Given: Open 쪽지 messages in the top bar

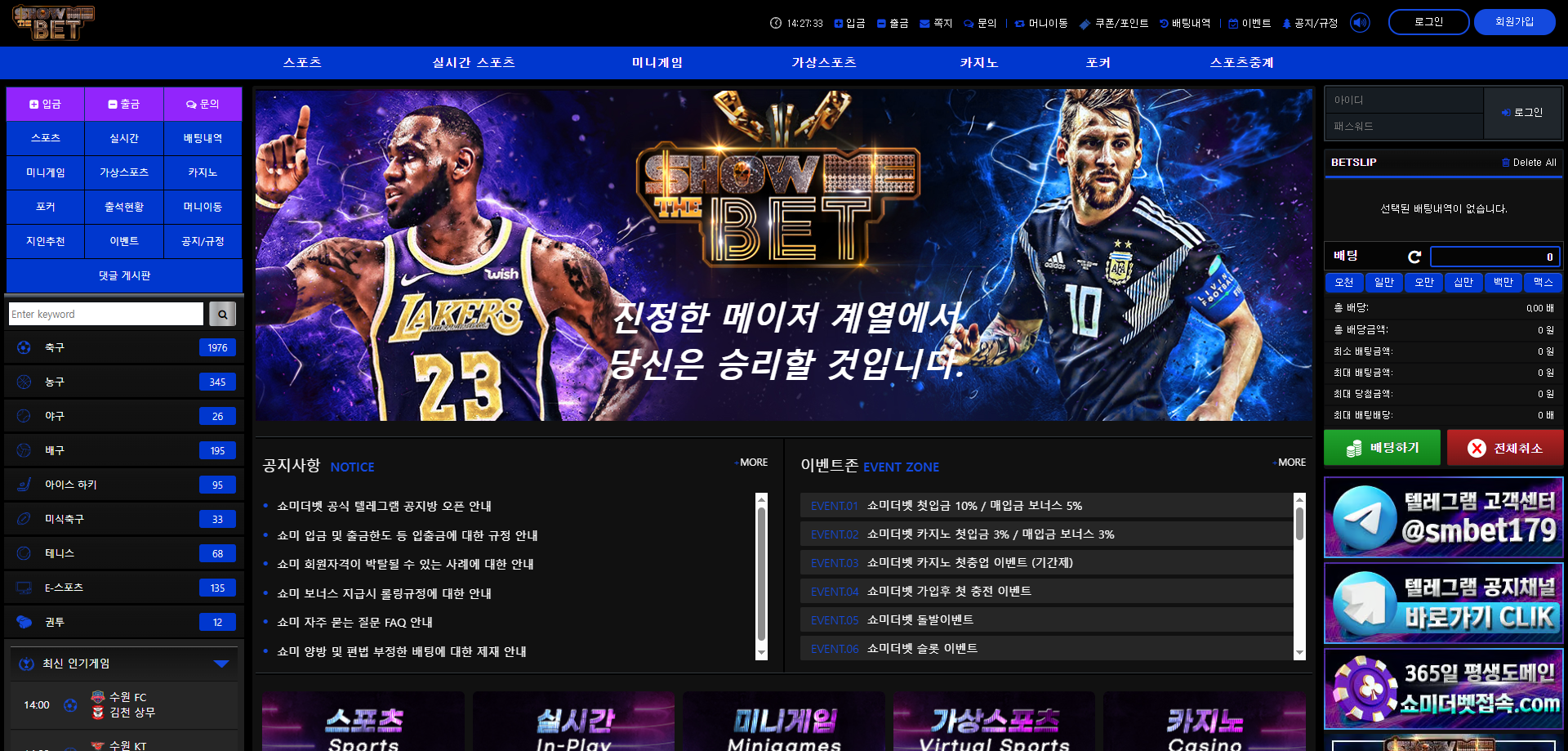Looking at the screenshot, I should [936, 23].
